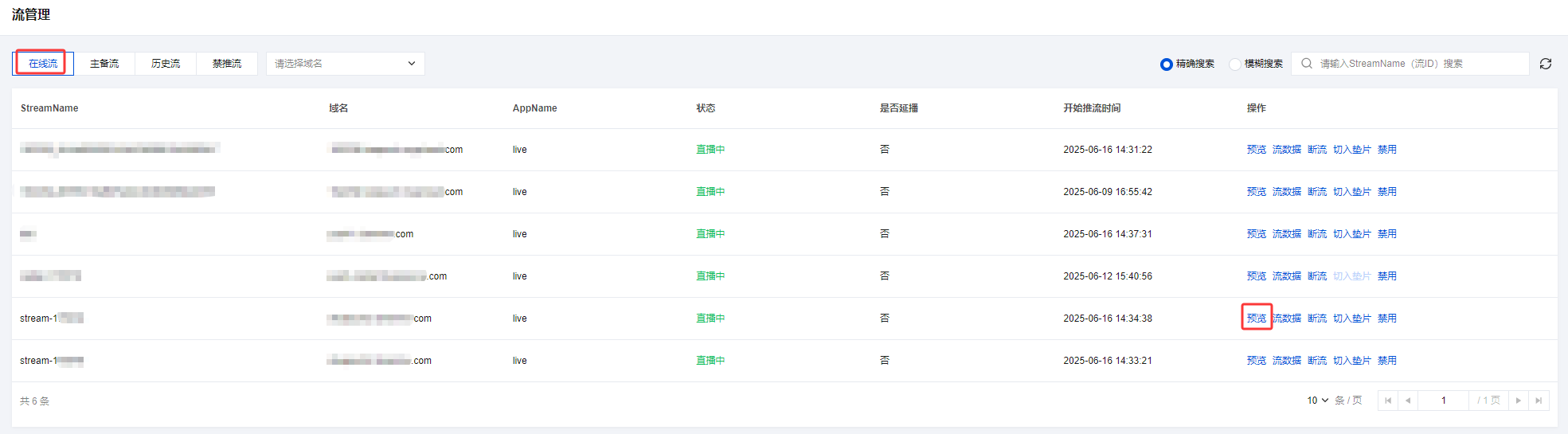Switch to the 在线流 tab
Viewport: 1568px width, 434px height.
click(43, 64)
